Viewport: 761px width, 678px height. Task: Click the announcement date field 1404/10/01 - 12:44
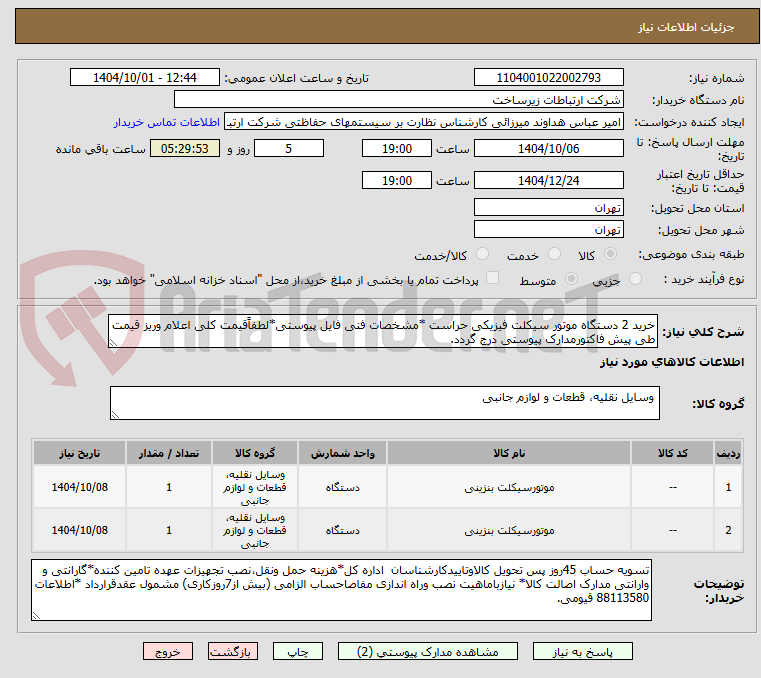tap(145, 78)
